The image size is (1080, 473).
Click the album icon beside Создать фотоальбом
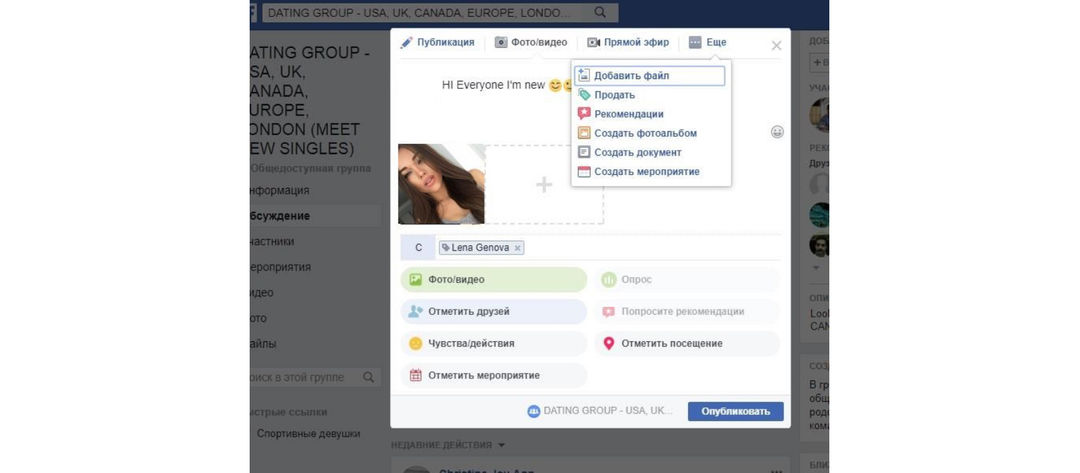[584, 134]
